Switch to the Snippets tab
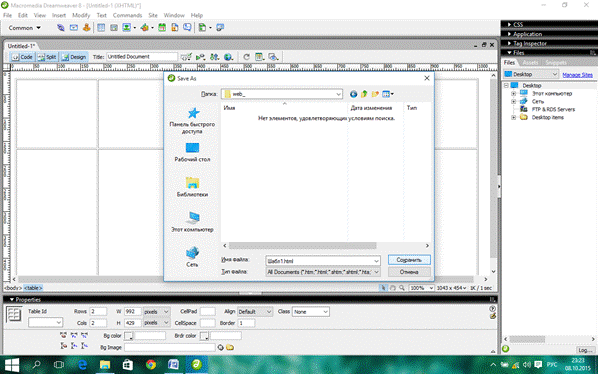598x374 pixels. point(556,63)
